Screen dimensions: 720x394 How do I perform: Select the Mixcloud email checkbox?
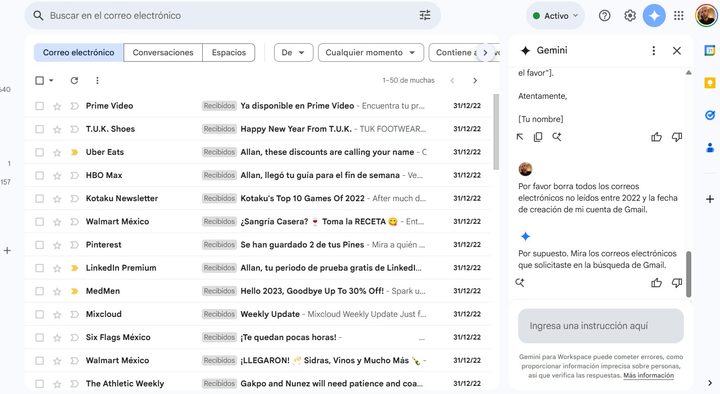[x=39, y=314]
